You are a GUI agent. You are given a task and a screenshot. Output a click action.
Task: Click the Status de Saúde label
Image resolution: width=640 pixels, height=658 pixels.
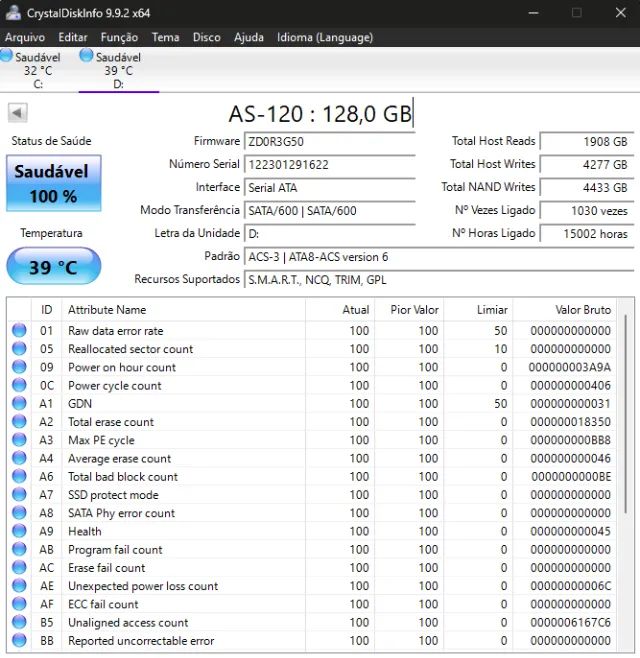coord(51,141)
